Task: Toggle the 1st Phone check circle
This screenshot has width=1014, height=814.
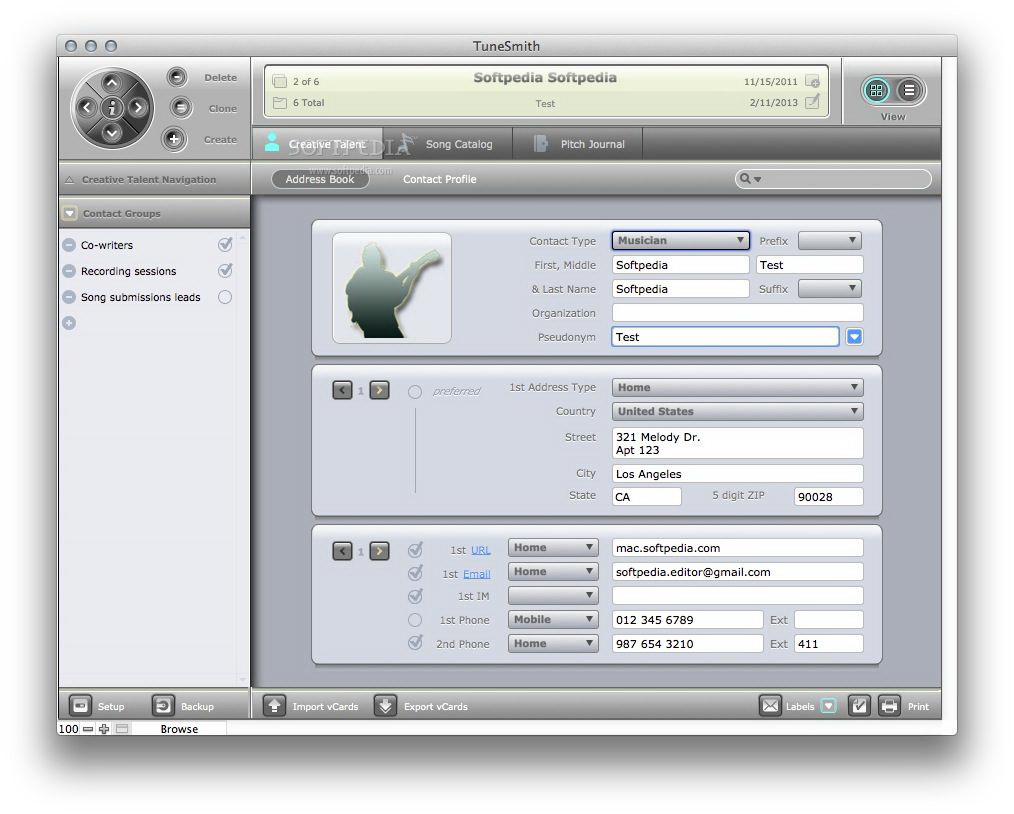Action: click(x=416, y=619)
